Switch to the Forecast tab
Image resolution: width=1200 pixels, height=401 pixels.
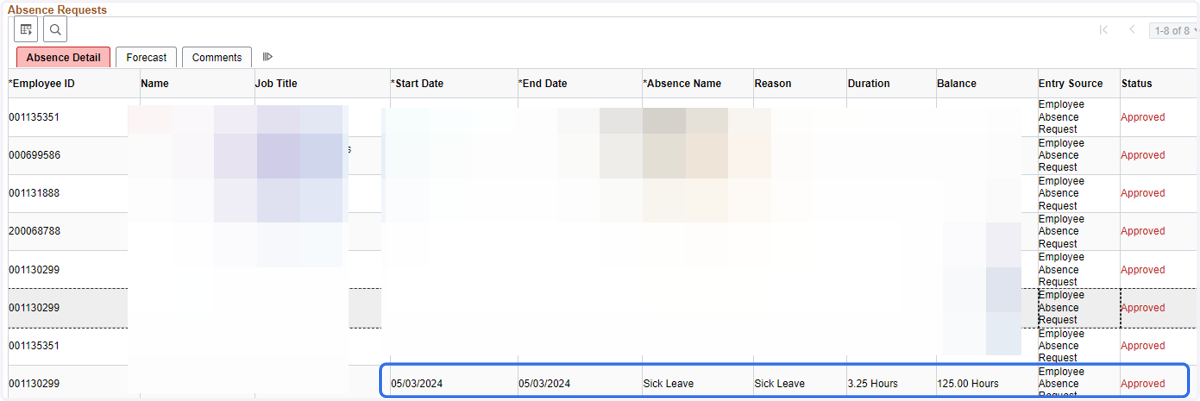pyautogui.click(x=146, y=57)
